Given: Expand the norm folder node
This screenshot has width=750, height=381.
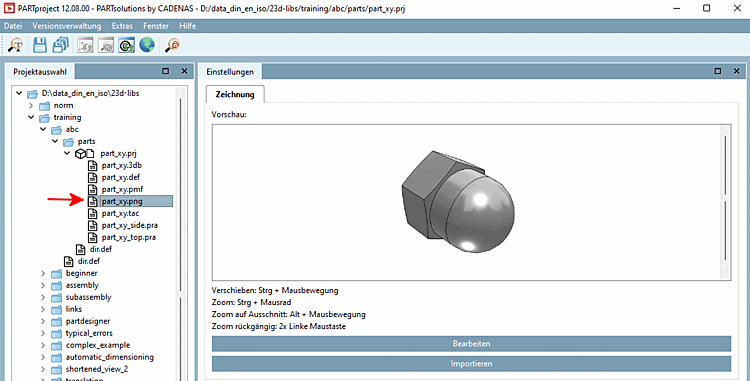Looking at the screenshot, I should pyautogui.click(x=31, y=105).
